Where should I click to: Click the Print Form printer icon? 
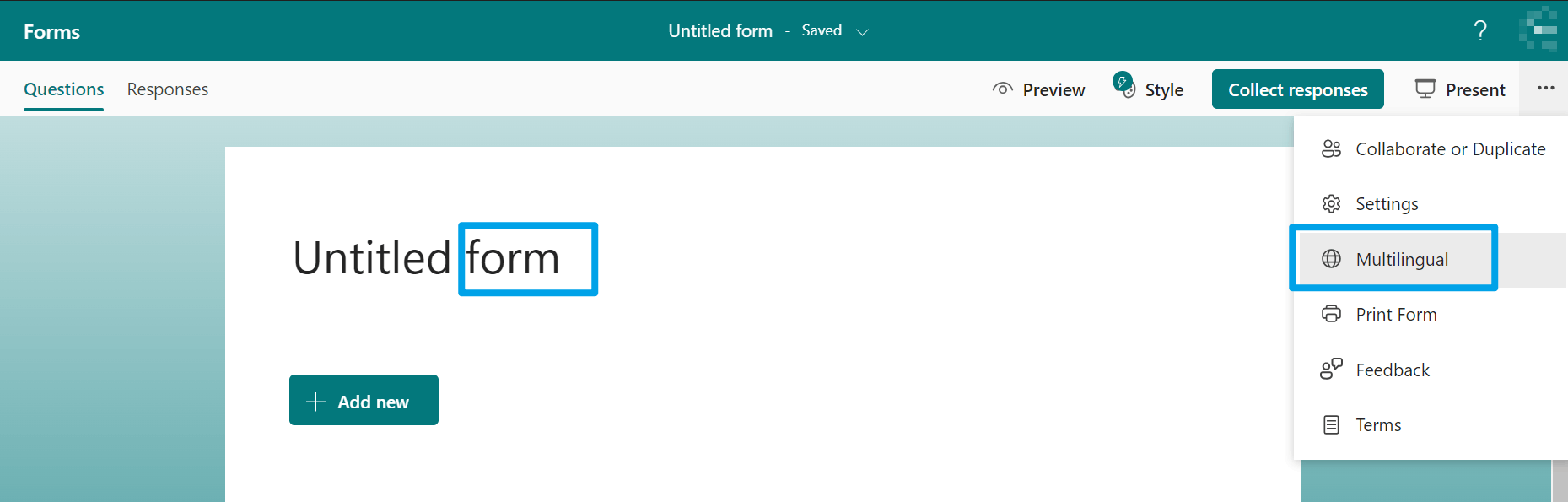coord(1331,314)
